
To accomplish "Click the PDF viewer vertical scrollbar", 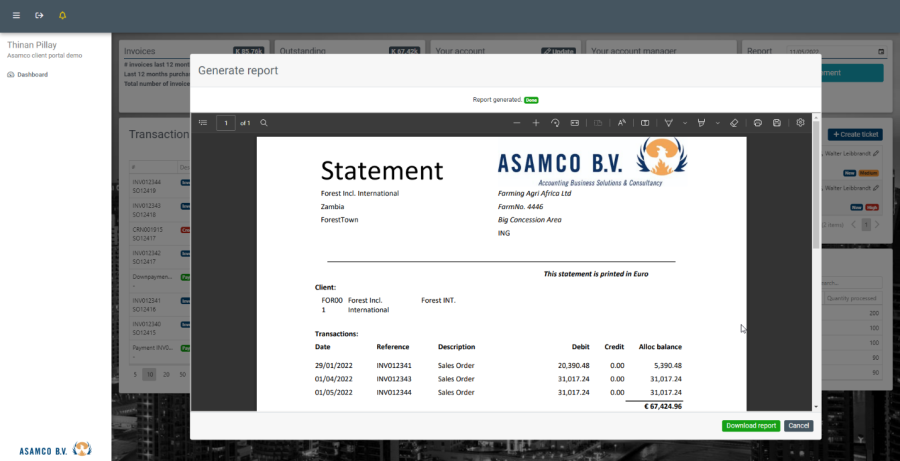I will (816, 200).
